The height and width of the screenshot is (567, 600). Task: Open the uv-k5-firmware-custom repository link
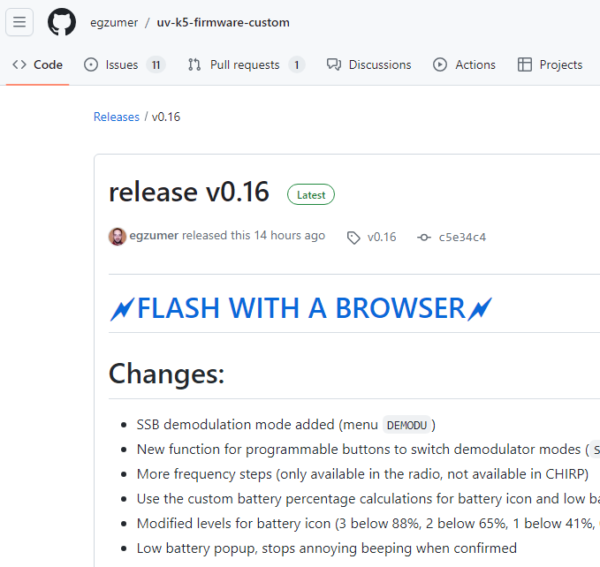[223, 22]
